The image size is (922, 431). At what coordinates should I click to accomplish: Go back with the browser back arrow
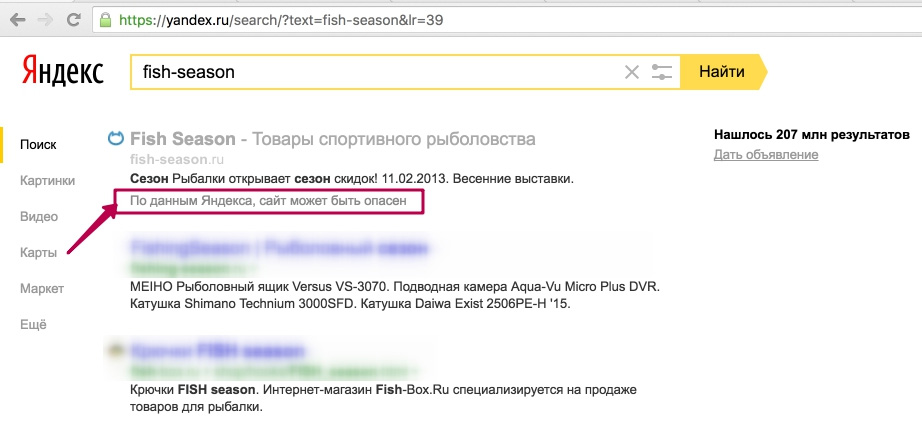18,21
